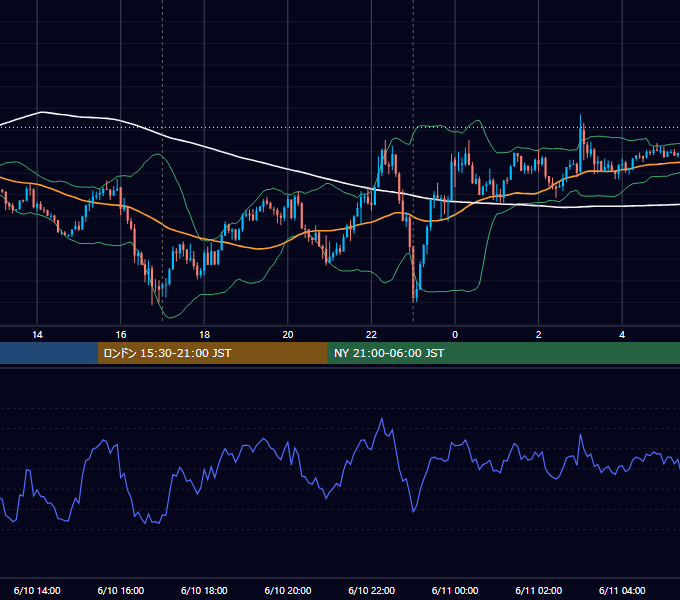The height and width of the screenshot is (600, 680).
Task: Click the 16 hour label on price chart axis
Action: [x=121, y=335]
